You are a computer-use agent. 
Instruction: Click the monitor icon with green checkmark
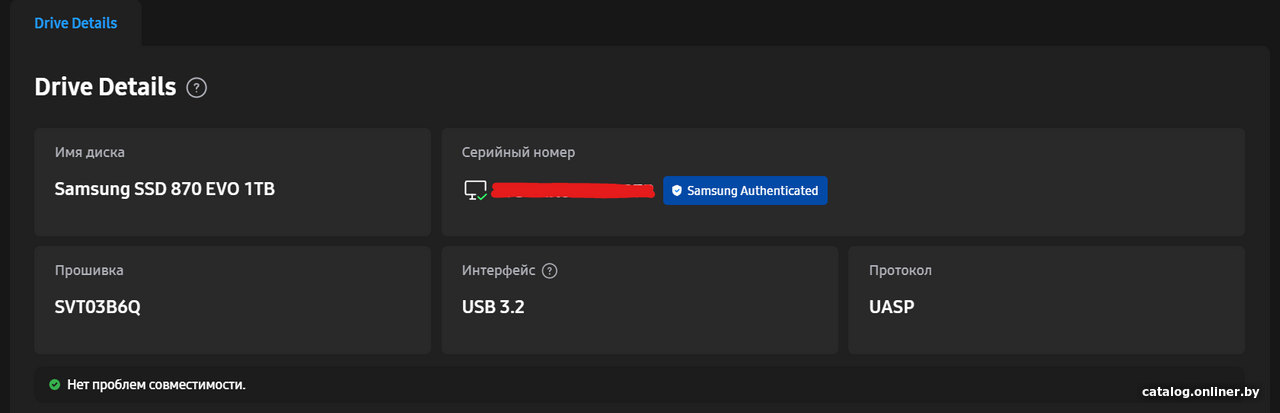click(476, 190)
